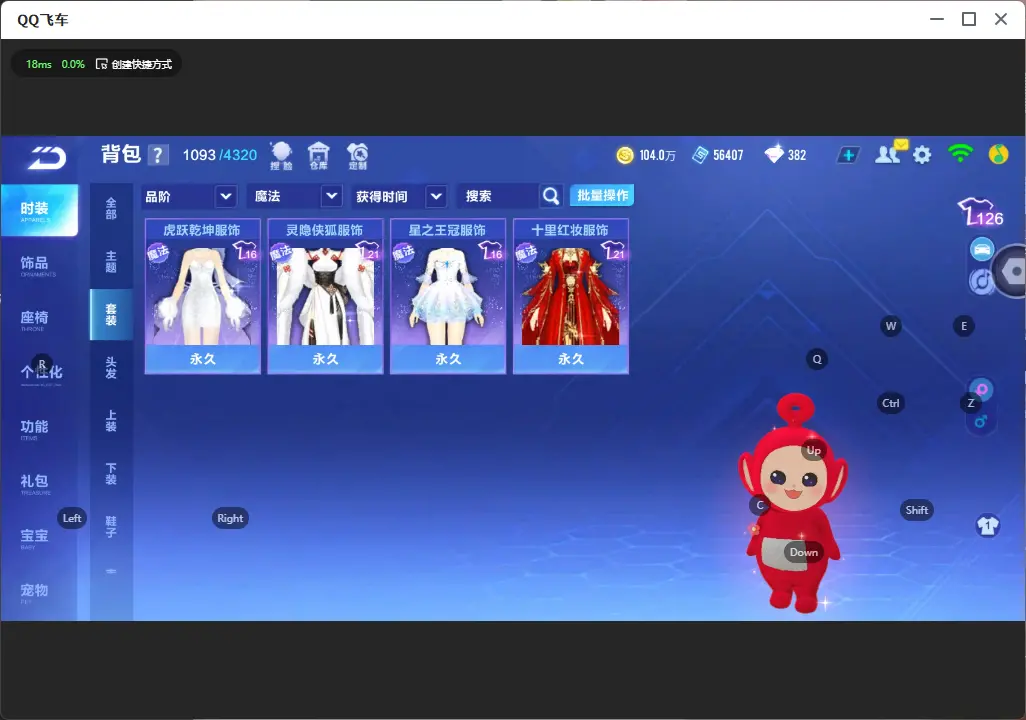Screen dimensions: 1026x720
Task: Switch to the 座椅 throne tab
Action: coord(35,319)
